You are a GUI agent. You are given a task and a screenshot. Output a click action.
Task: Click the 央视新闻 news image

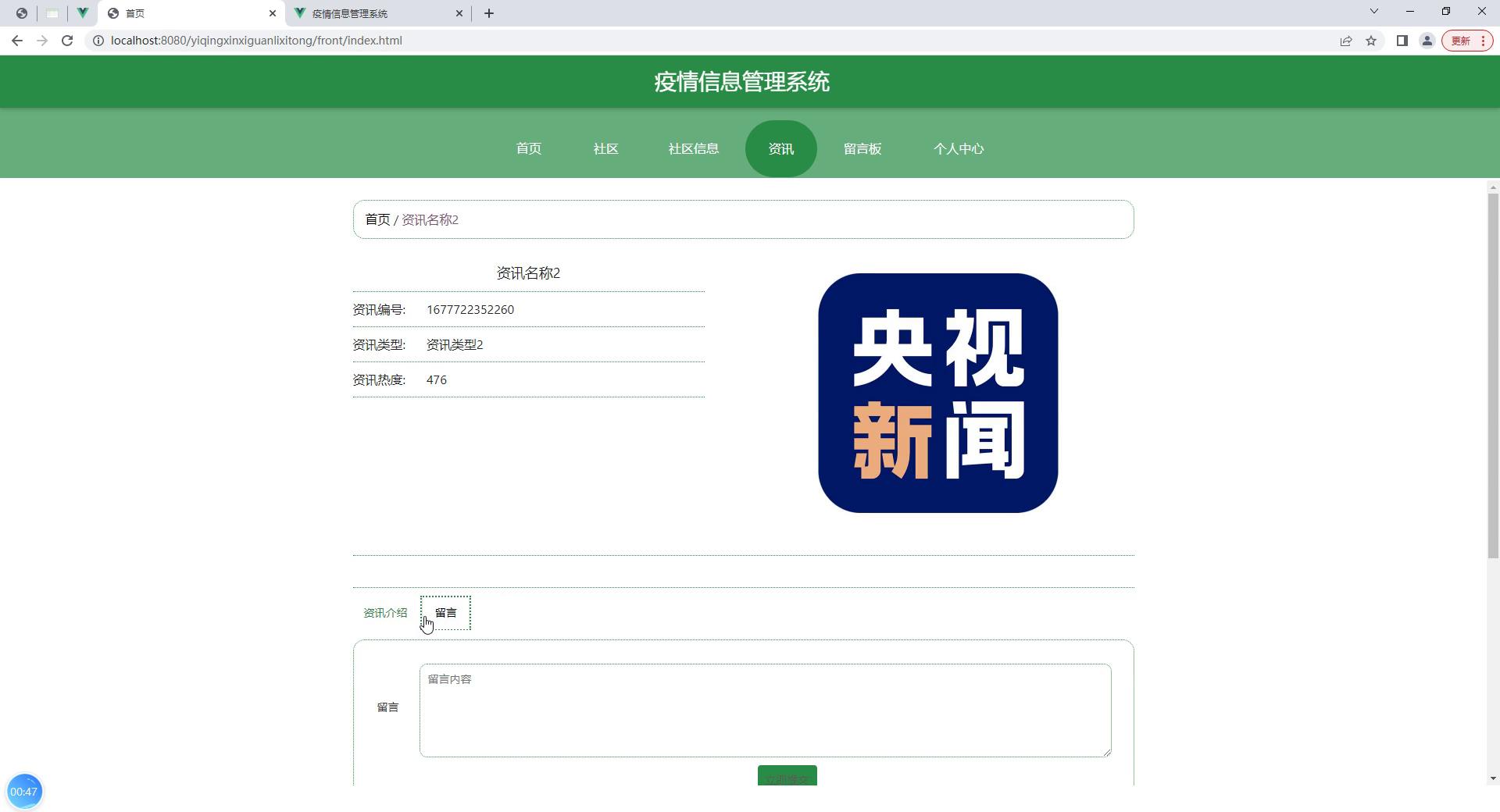click(938, 393)
